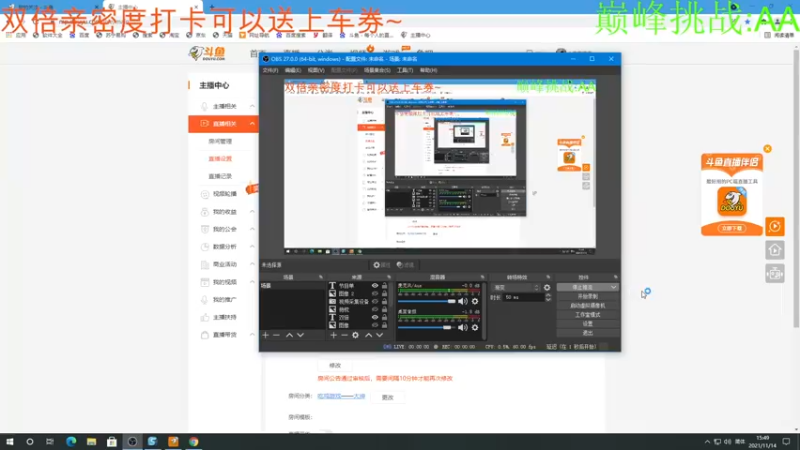Screen dimensions: 800x450
Task: Pop out the Sources dock panel
Action: [x=389, y=277]
